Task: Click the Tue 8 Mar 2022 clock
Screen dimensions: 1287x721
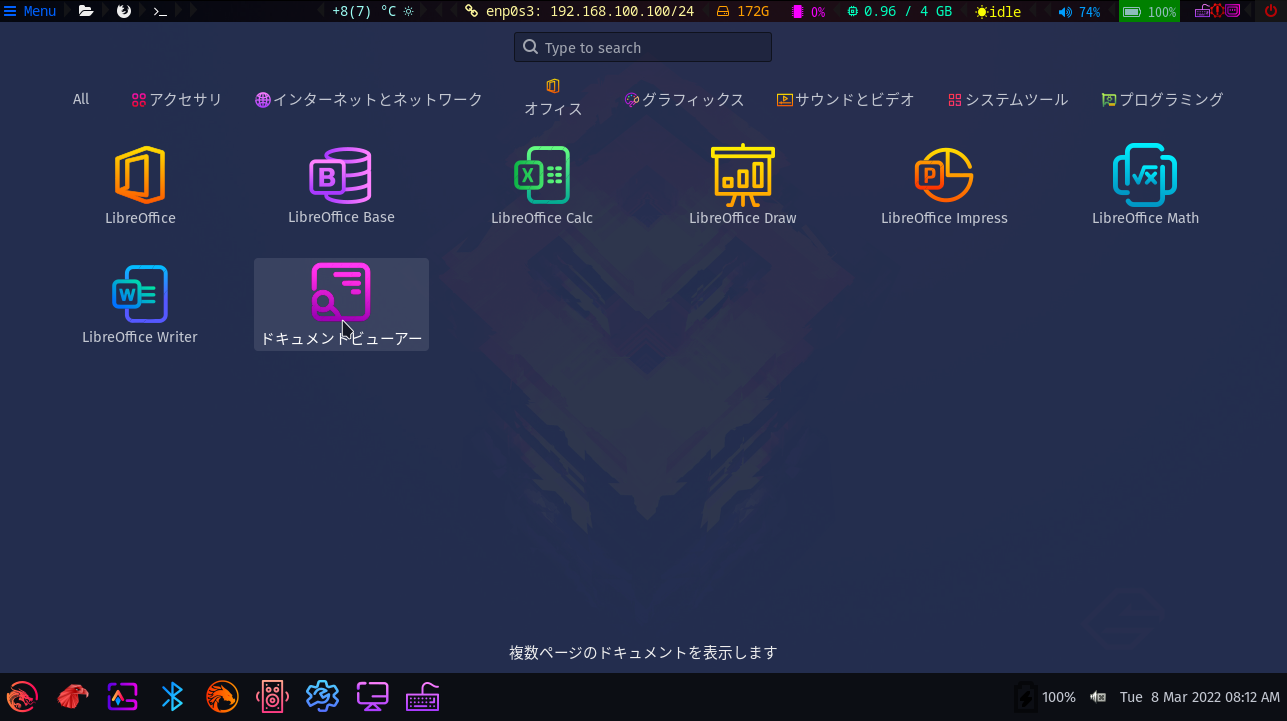Action: click(1199, 697)
